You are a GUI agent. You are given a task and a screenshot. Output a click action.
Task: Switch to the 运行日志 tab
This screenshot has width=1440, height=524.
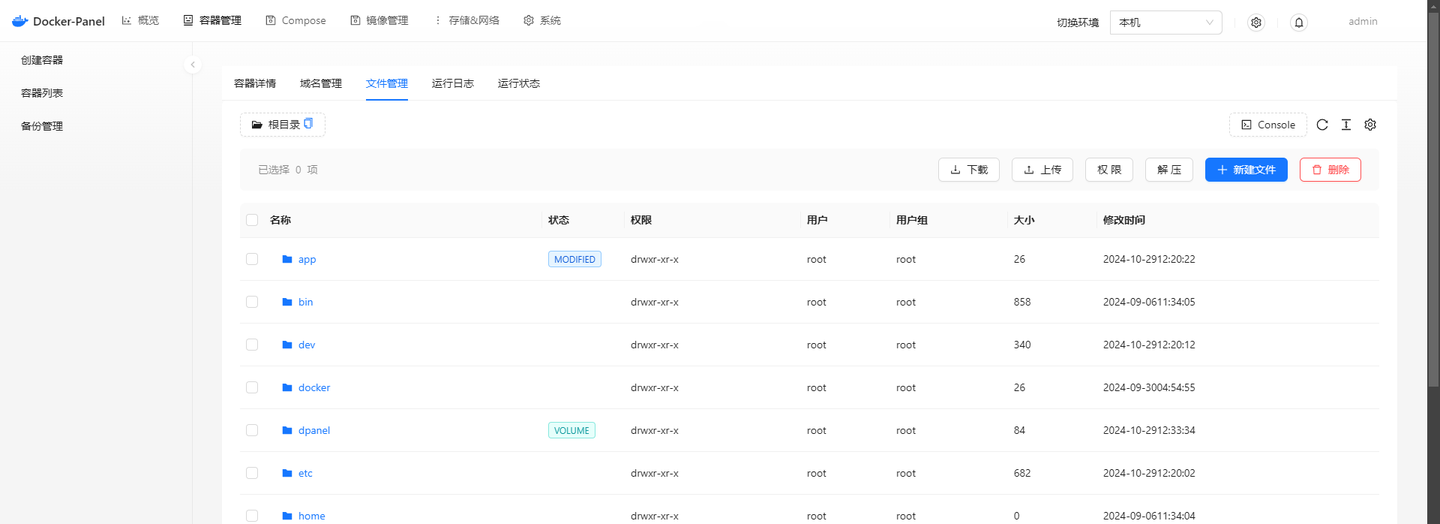coord(453,84)
